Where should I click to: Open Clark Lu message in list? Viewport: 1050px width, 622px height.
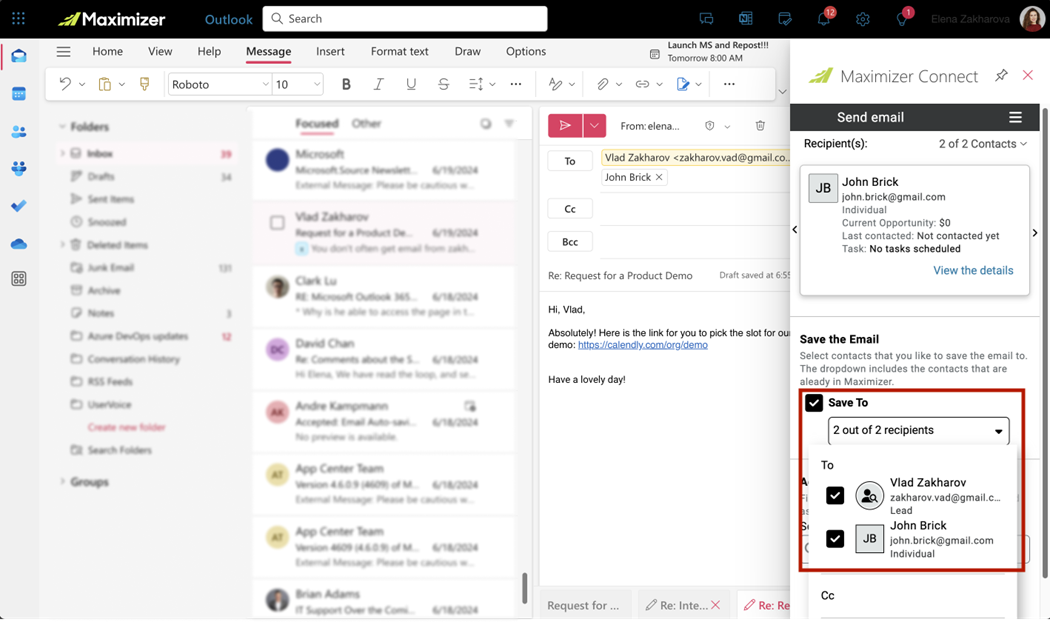tap(384, 297)
